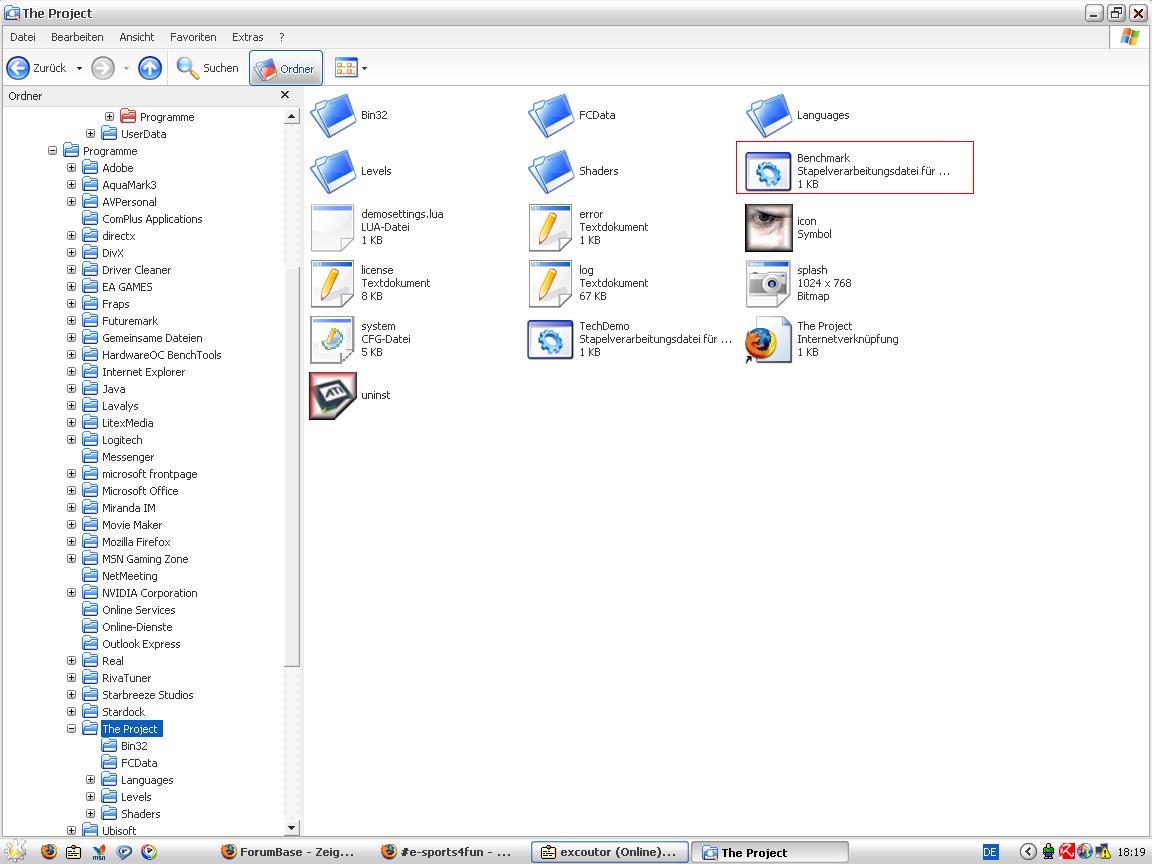
Task: Select the splash bitmap file
Action: click(x=768, y=284)
